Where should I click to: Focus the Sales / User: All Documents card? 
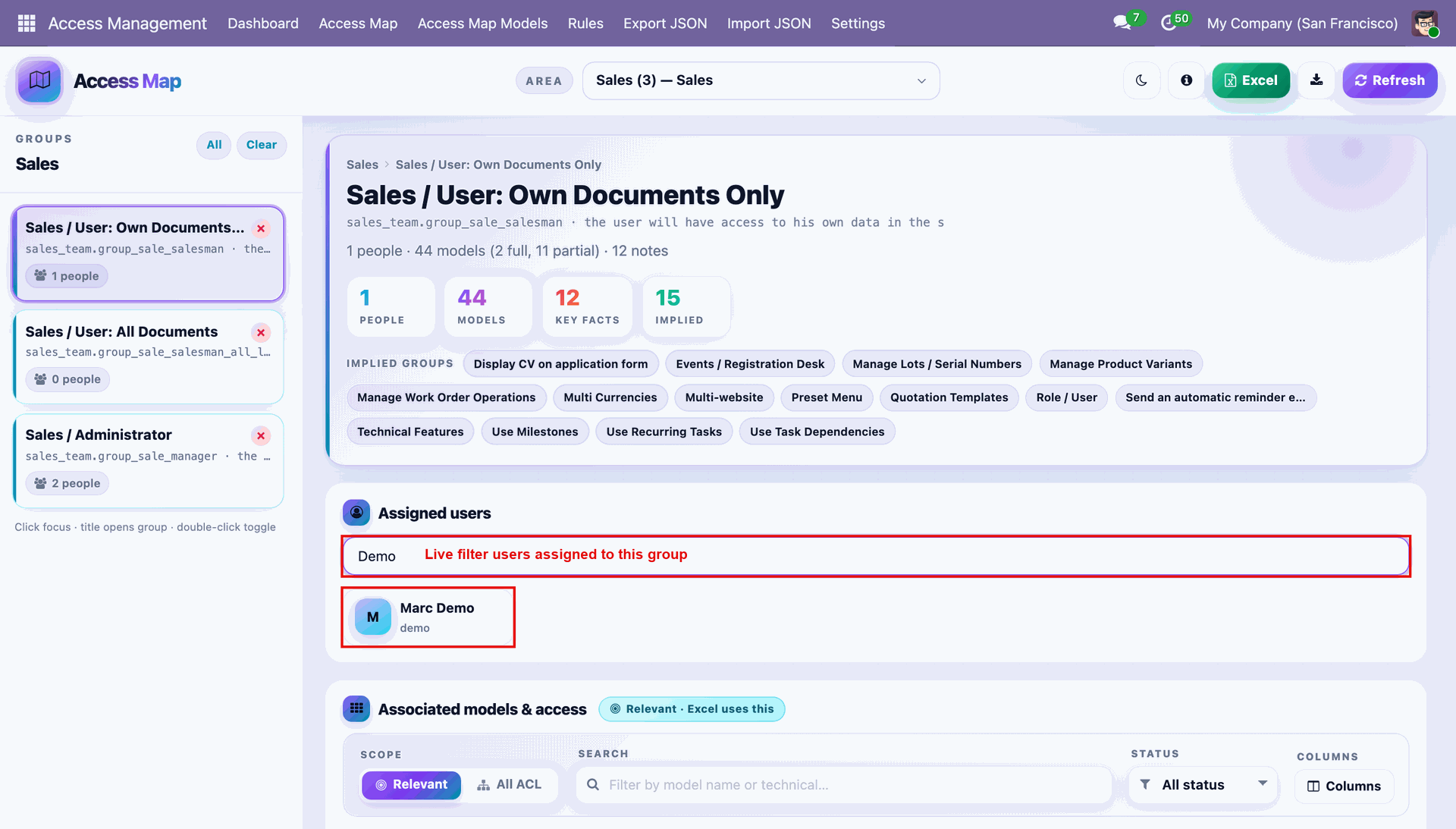tap(149, 356)
